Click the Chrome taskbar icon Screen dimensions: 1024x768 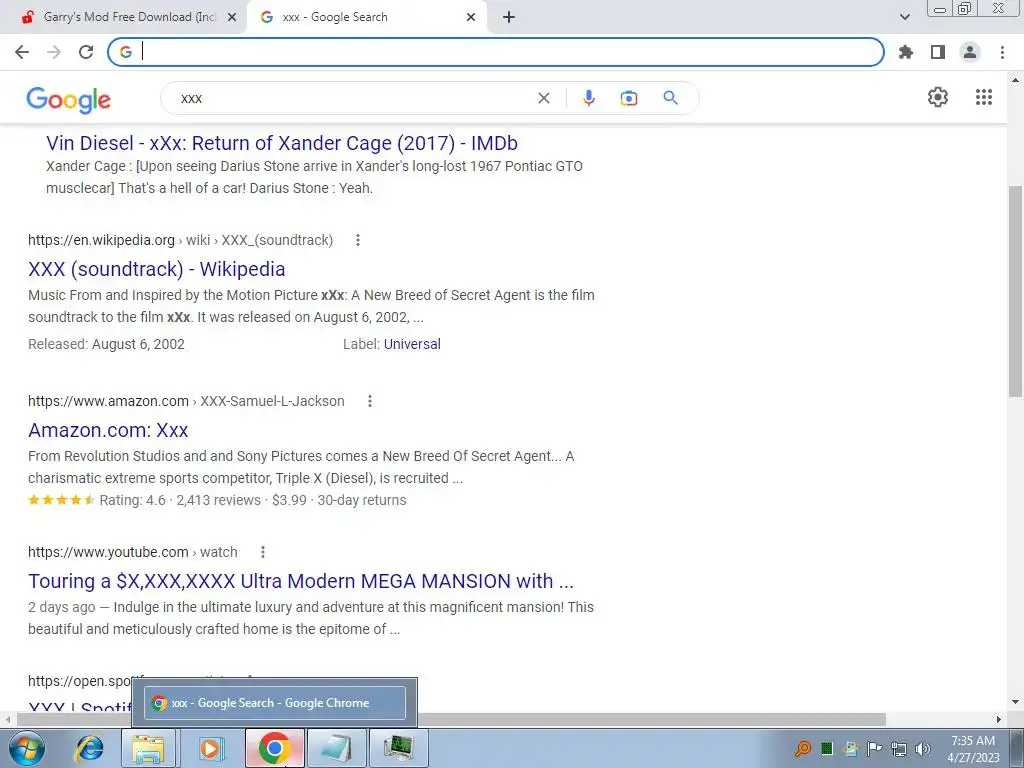274,748
